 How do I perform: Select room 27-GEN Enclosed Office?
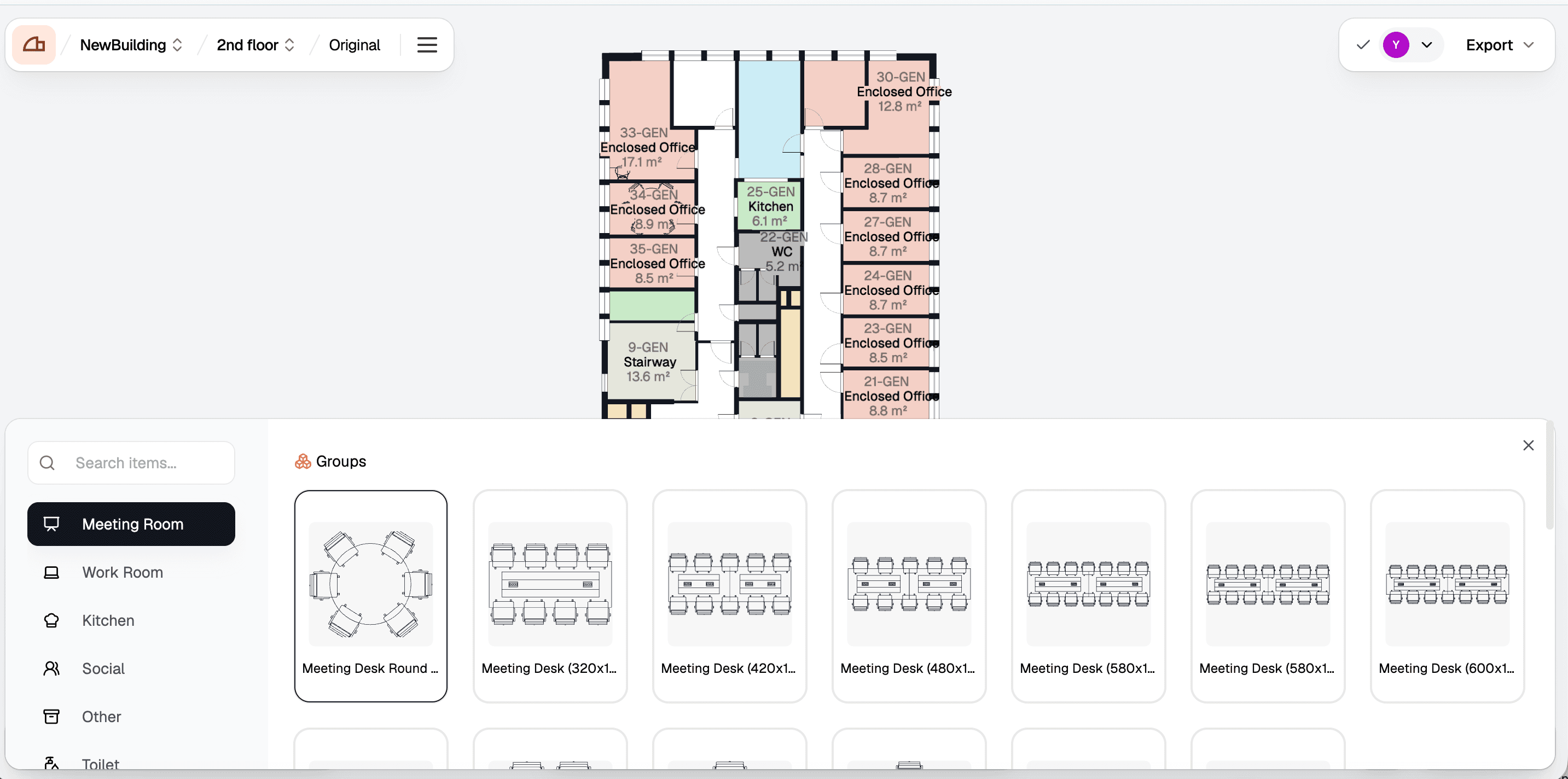click(886, 236)
